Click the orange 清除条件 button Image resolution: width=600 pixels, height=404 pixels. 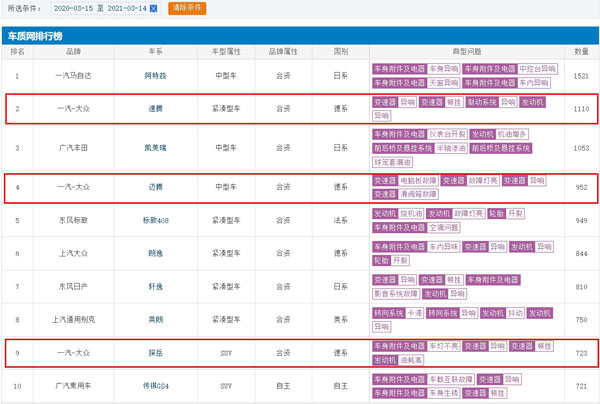click(187, 8)
